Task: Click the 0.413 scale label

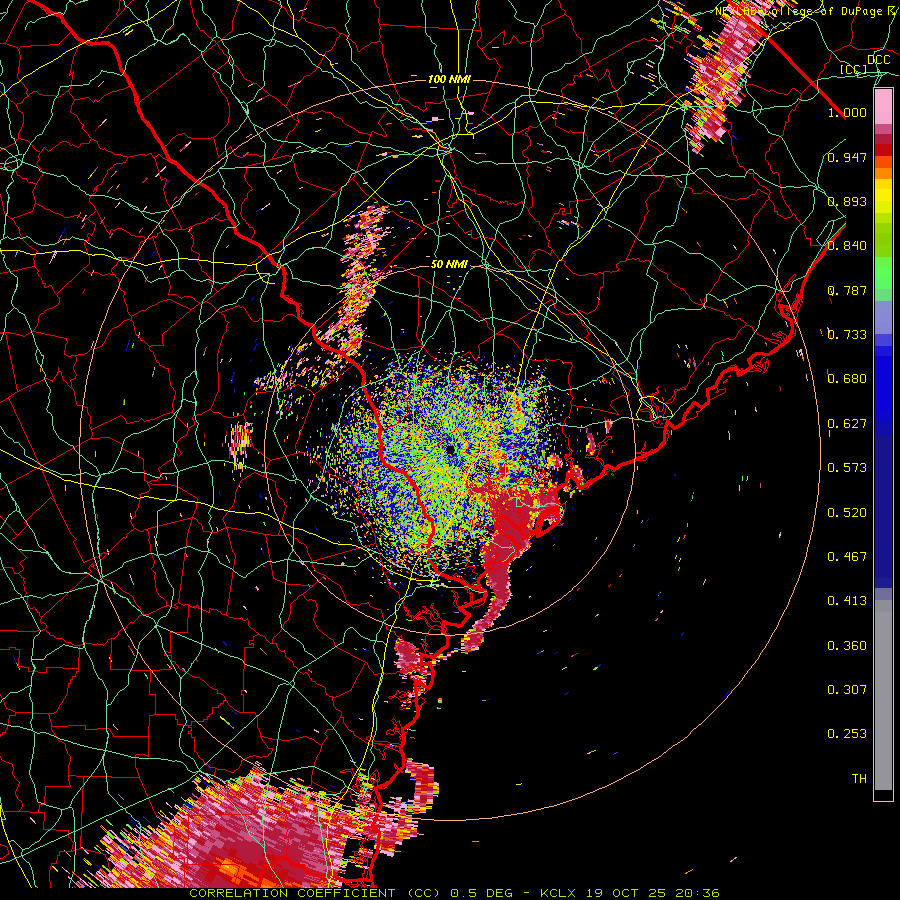Action: coord(847,600)
